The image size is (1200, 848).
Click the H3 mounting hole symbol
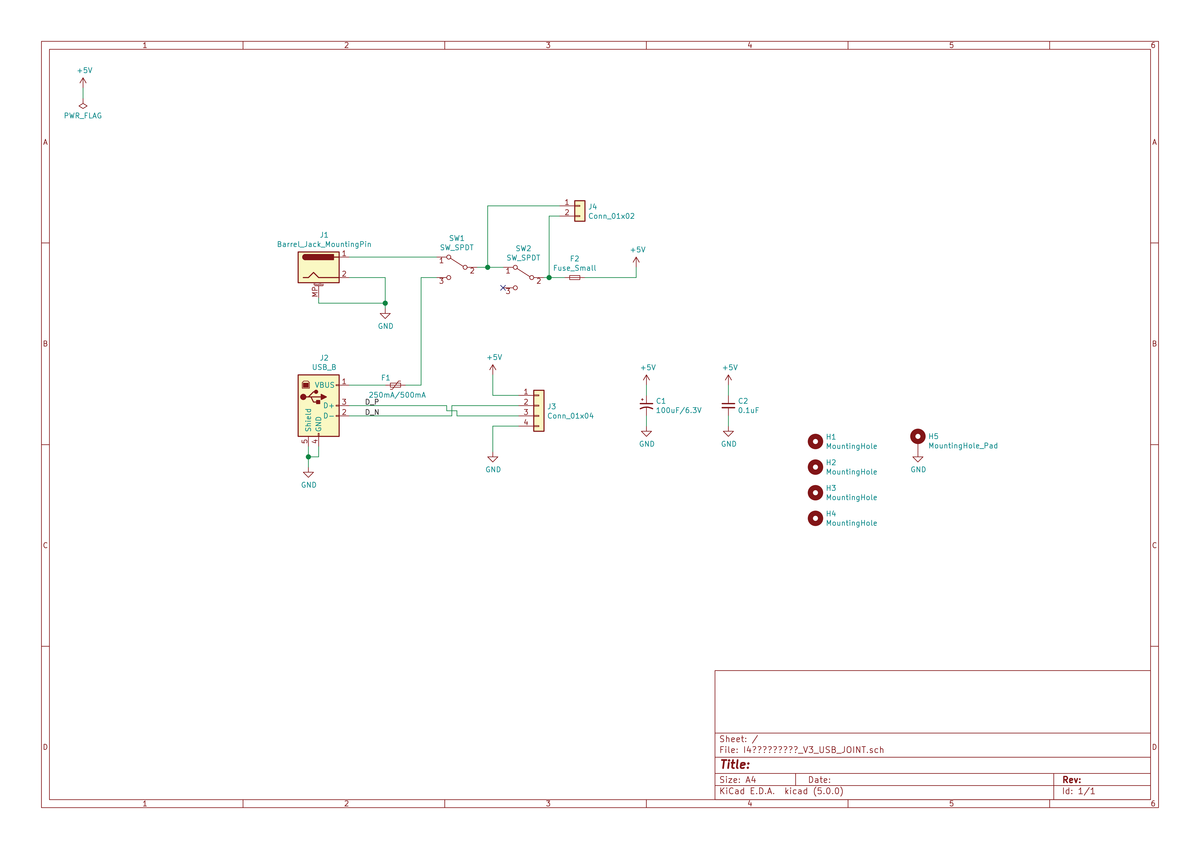point(815,491)
